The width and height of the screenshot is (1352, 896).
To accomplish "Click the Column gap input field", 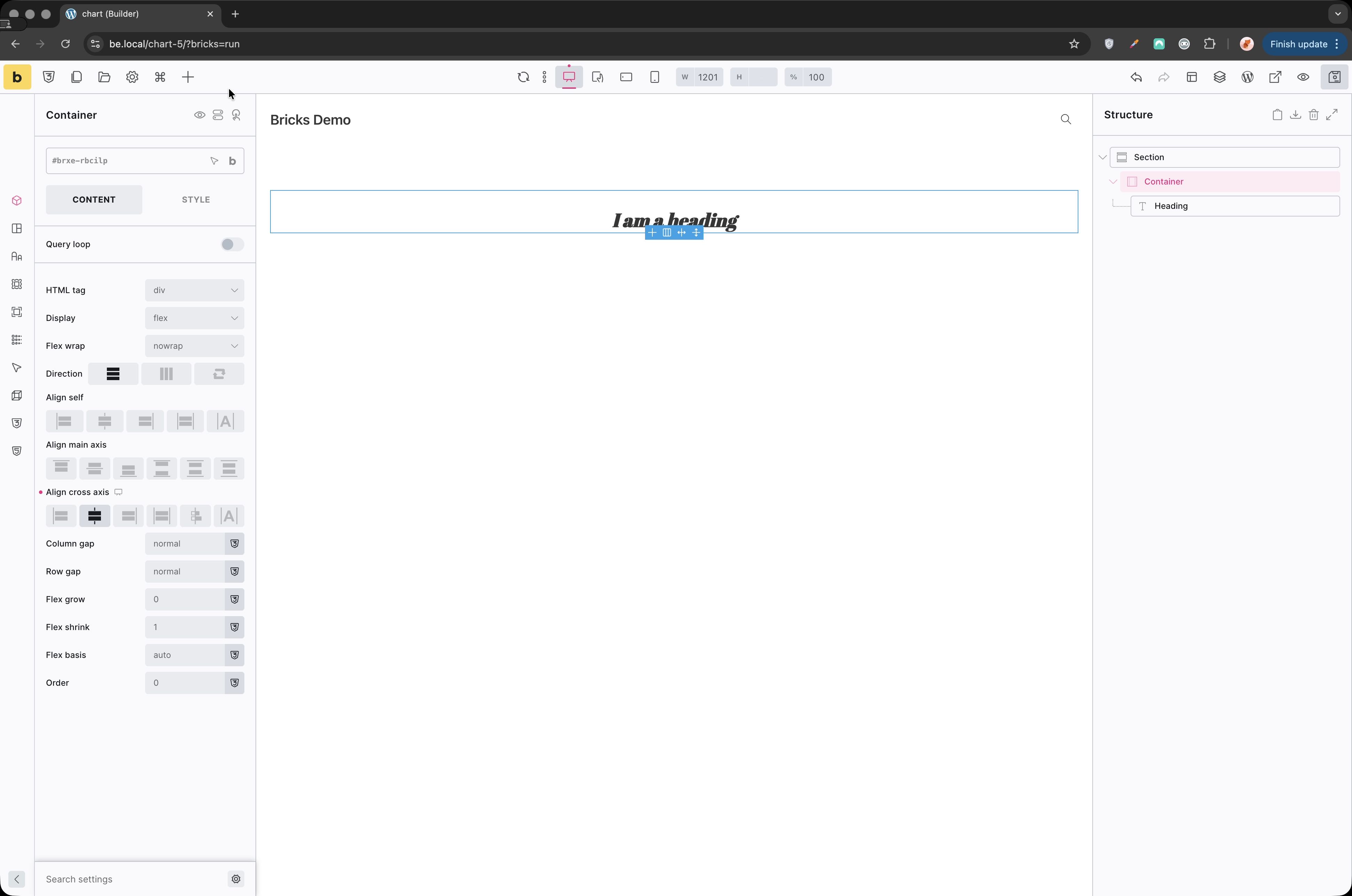I will click(x=184, y=543).
